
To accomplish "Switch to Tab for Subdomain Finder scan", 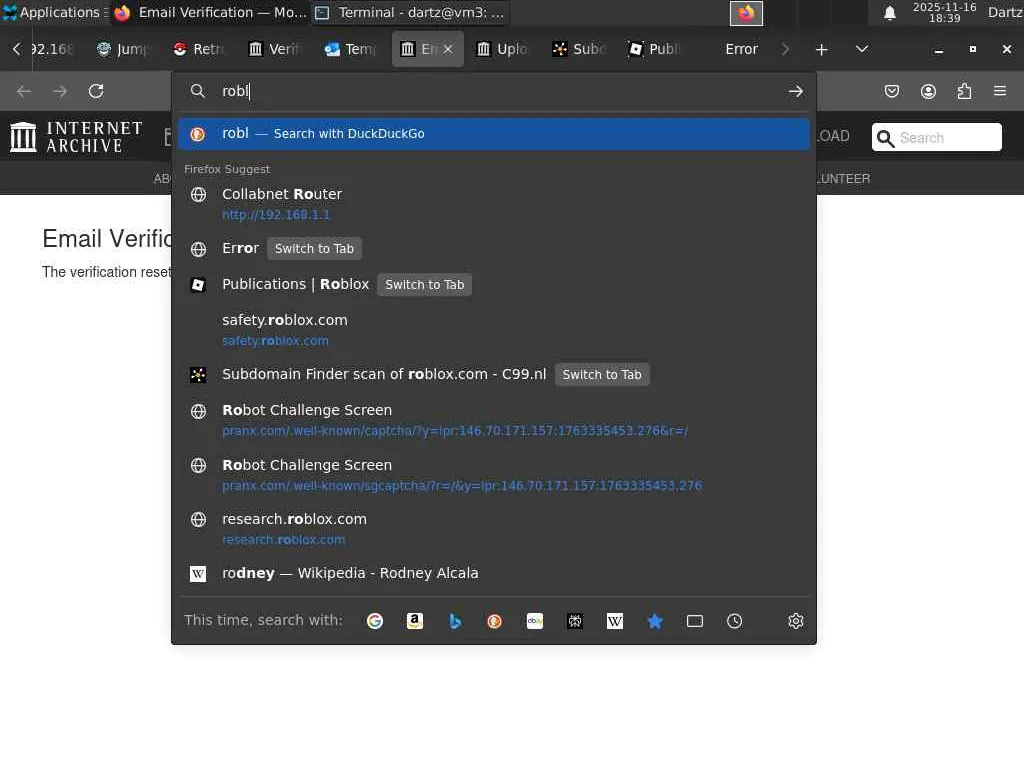I will [x=602, y=375].
